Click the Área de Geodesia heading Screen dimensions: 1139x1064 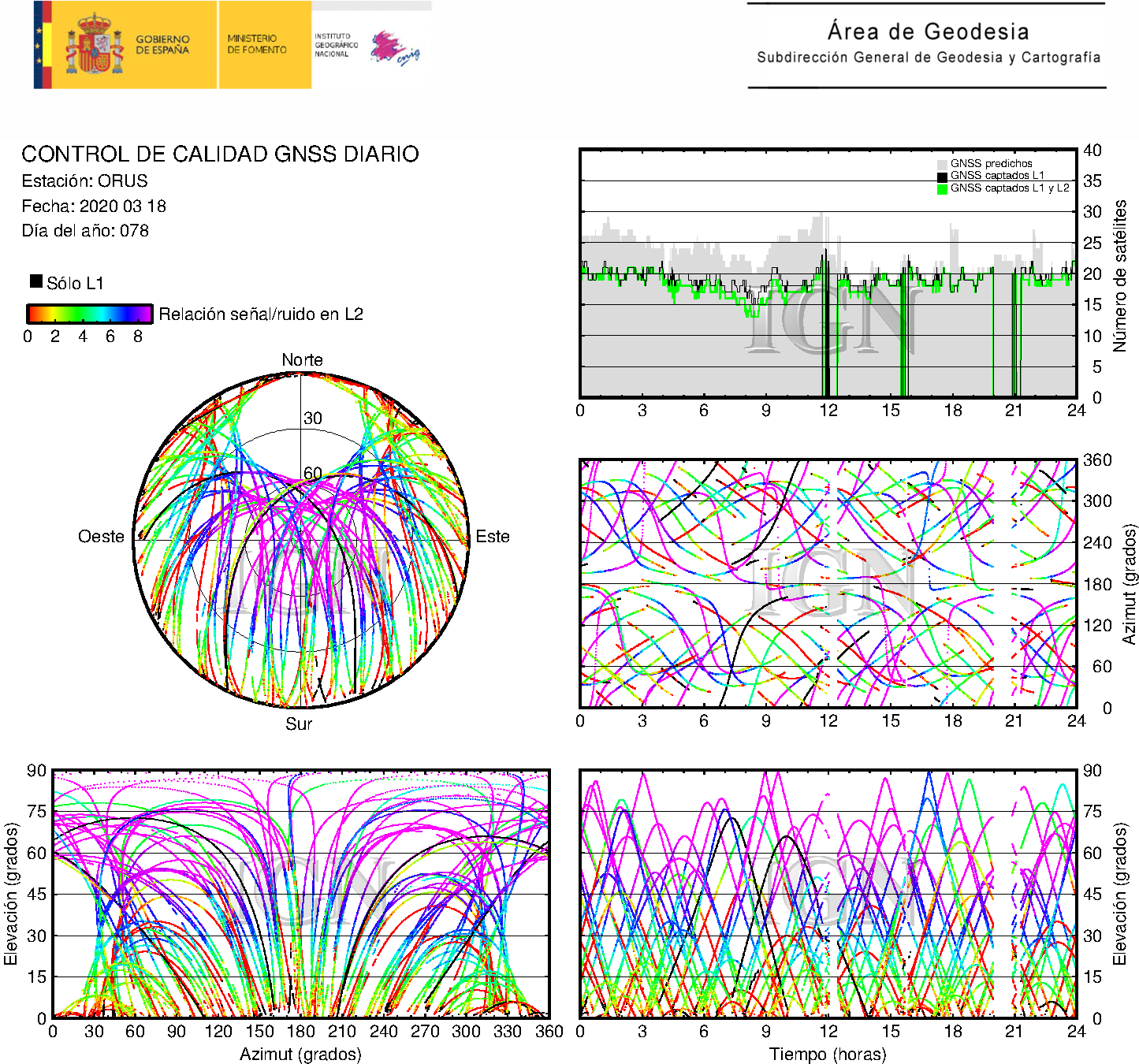tap(928, 32)
